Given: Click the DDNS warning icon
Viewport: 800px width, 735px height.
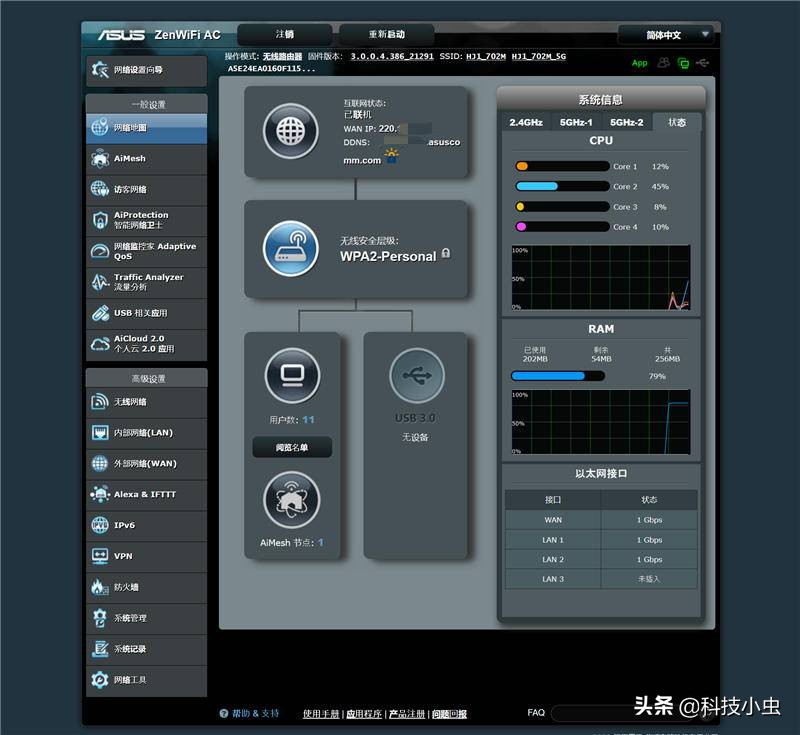Looking at the screenshot, I should [x=391, y=156].
